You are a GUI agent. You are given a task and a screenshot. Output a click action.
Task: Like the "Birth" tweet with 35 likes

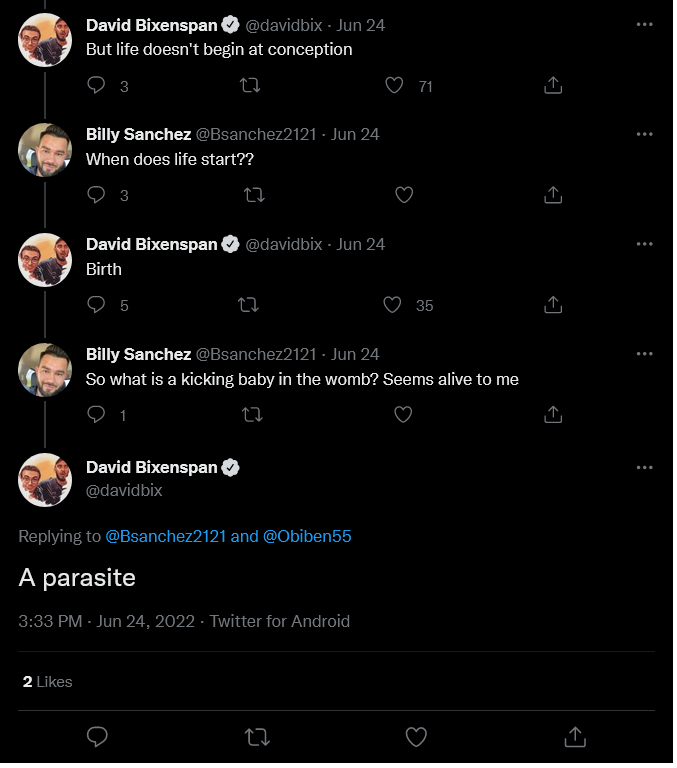coord(393,306)
